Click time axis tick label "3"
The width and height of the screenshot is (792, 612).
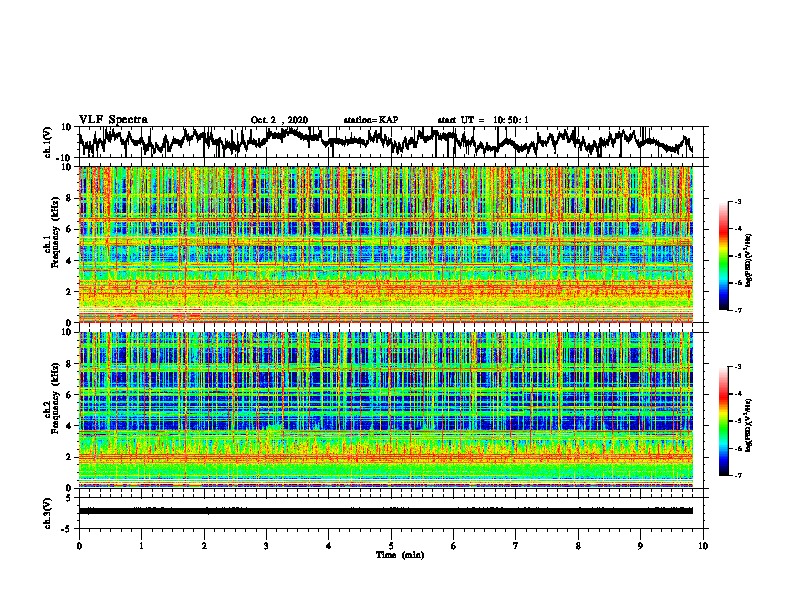(x=266, y=546)
